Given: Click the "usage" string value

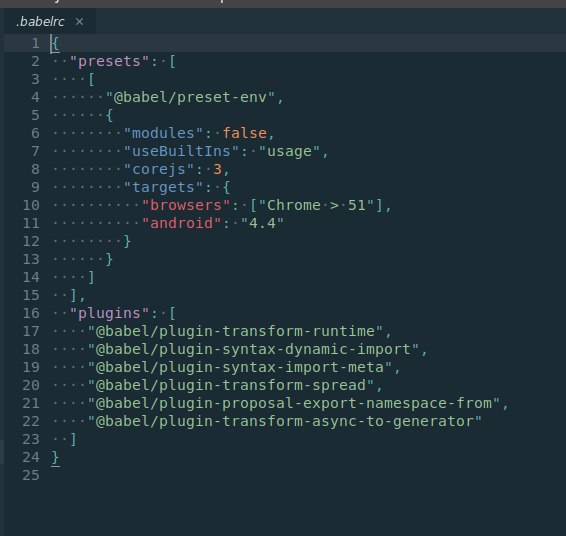Looking at the screenshot, I should coord(289,151).
